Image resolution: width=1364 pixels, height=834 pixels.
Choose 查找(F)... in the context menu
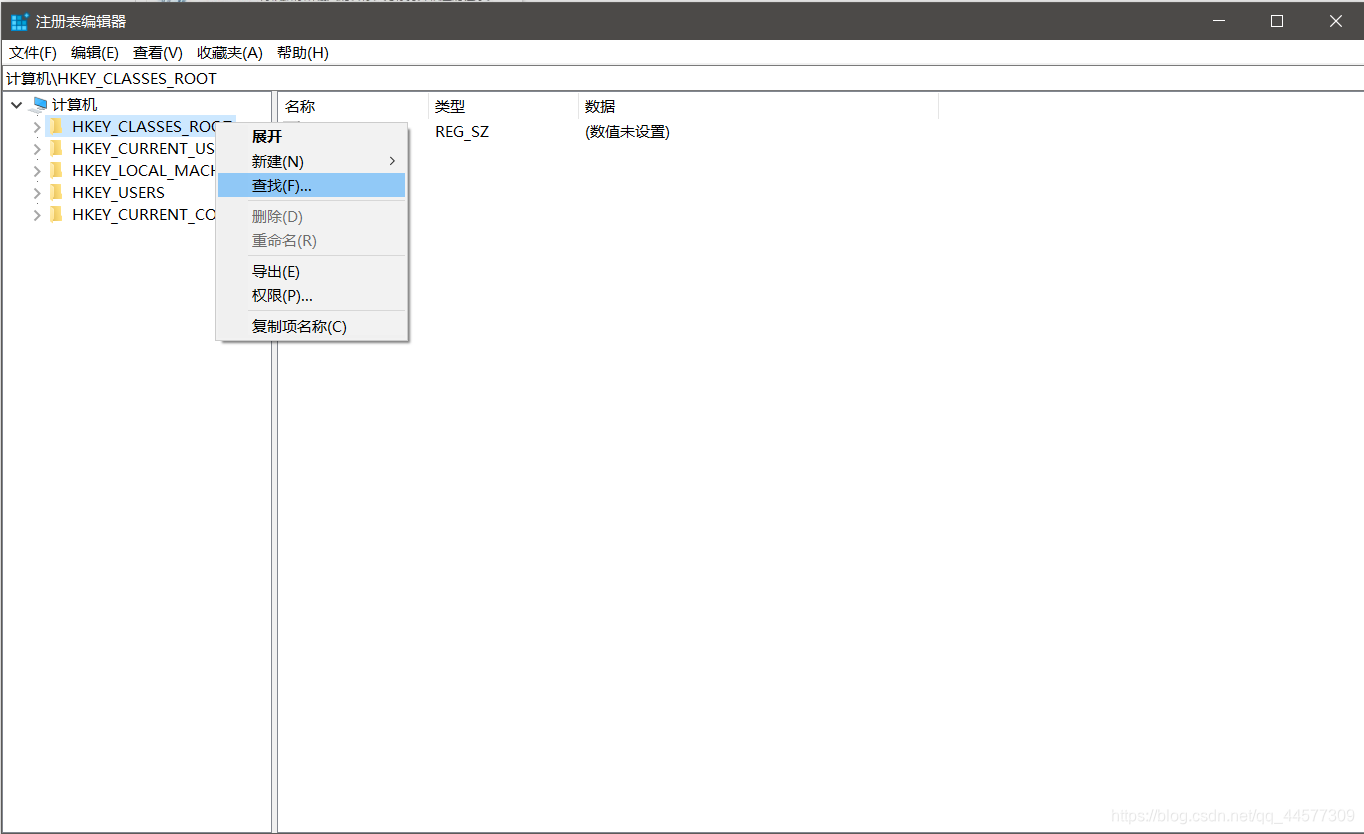tap(311, 185)
